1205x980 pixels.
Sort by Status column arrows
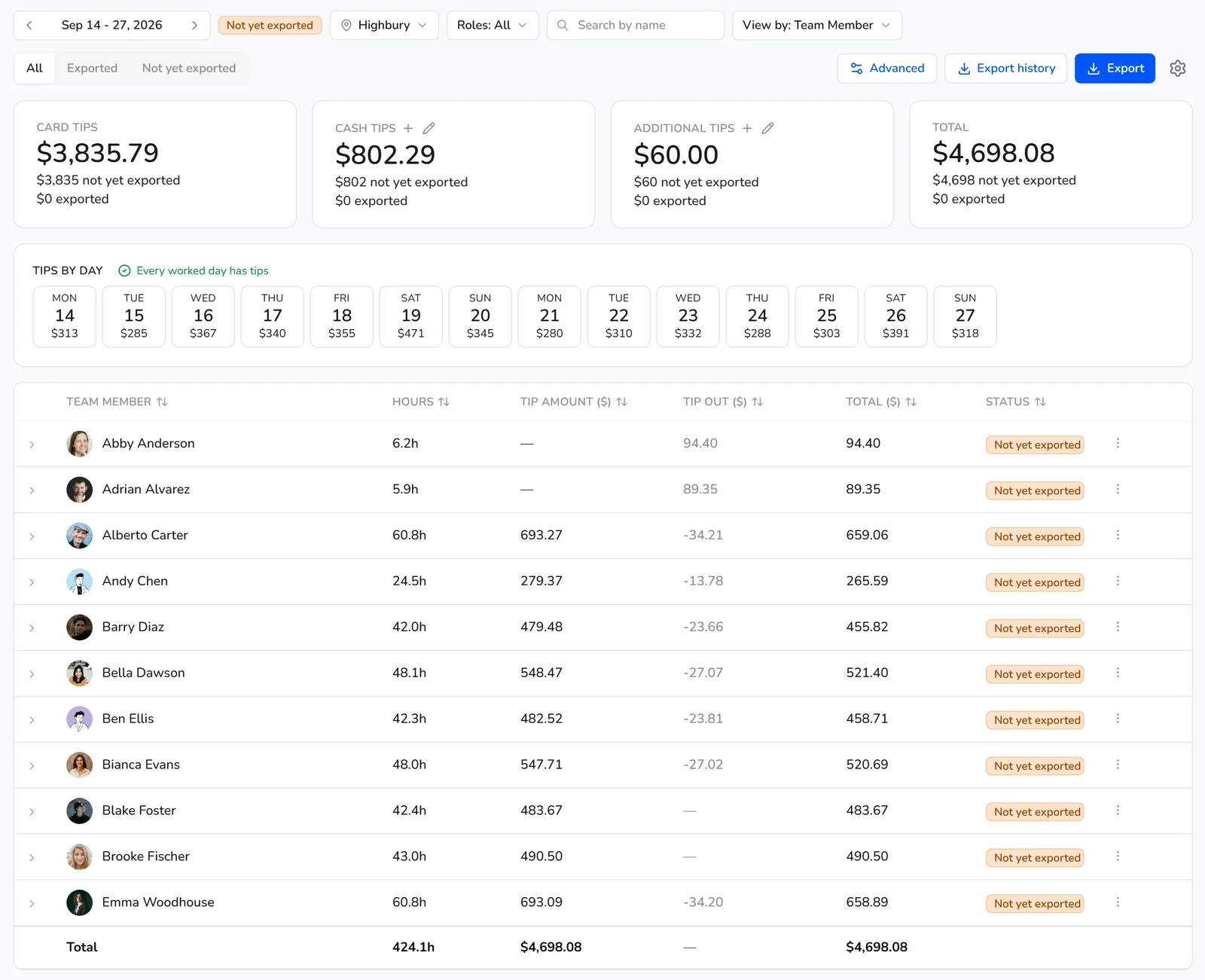point(1040,402)
